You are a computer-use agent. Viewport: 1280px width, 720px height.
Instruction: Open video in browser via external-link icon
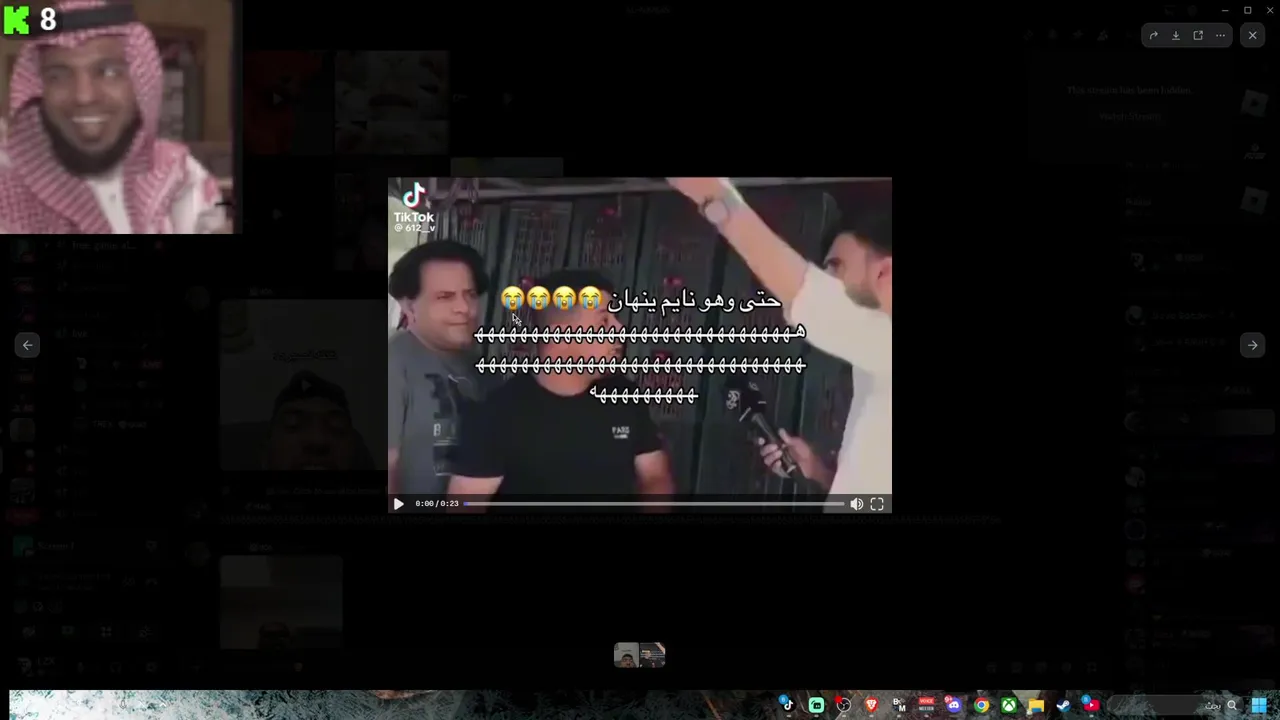tap(1198, 35)
